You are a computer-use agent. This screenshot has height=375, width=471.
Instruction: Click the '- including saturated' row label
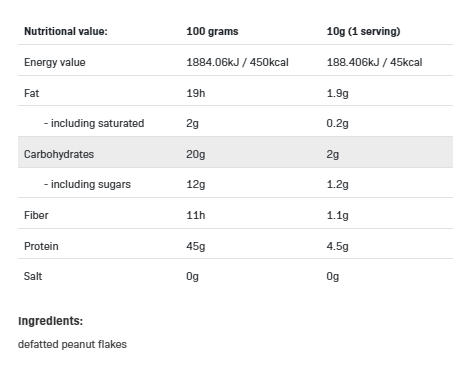pos(94,123)
